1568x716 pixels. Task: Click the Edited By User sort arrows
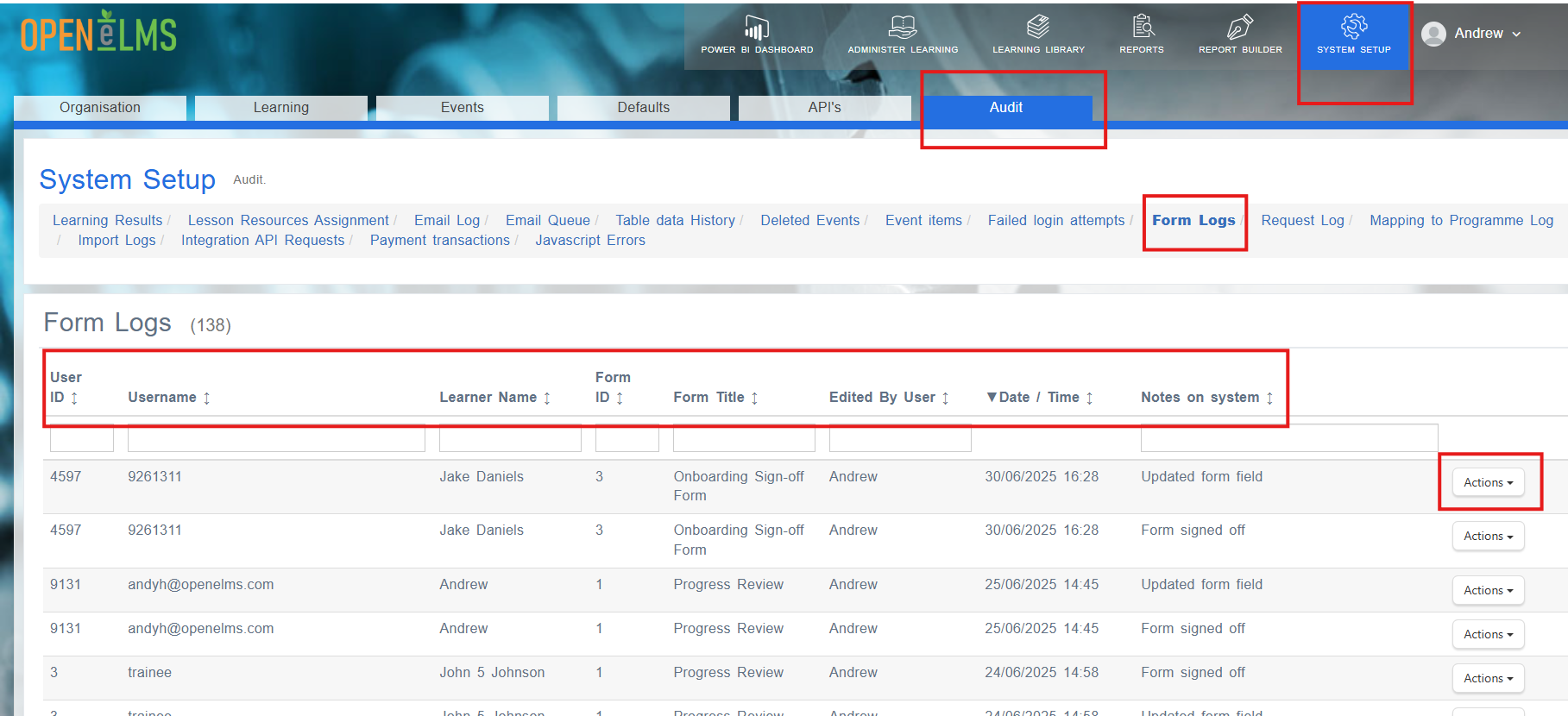pyautogui.click(x=945, y=398)
